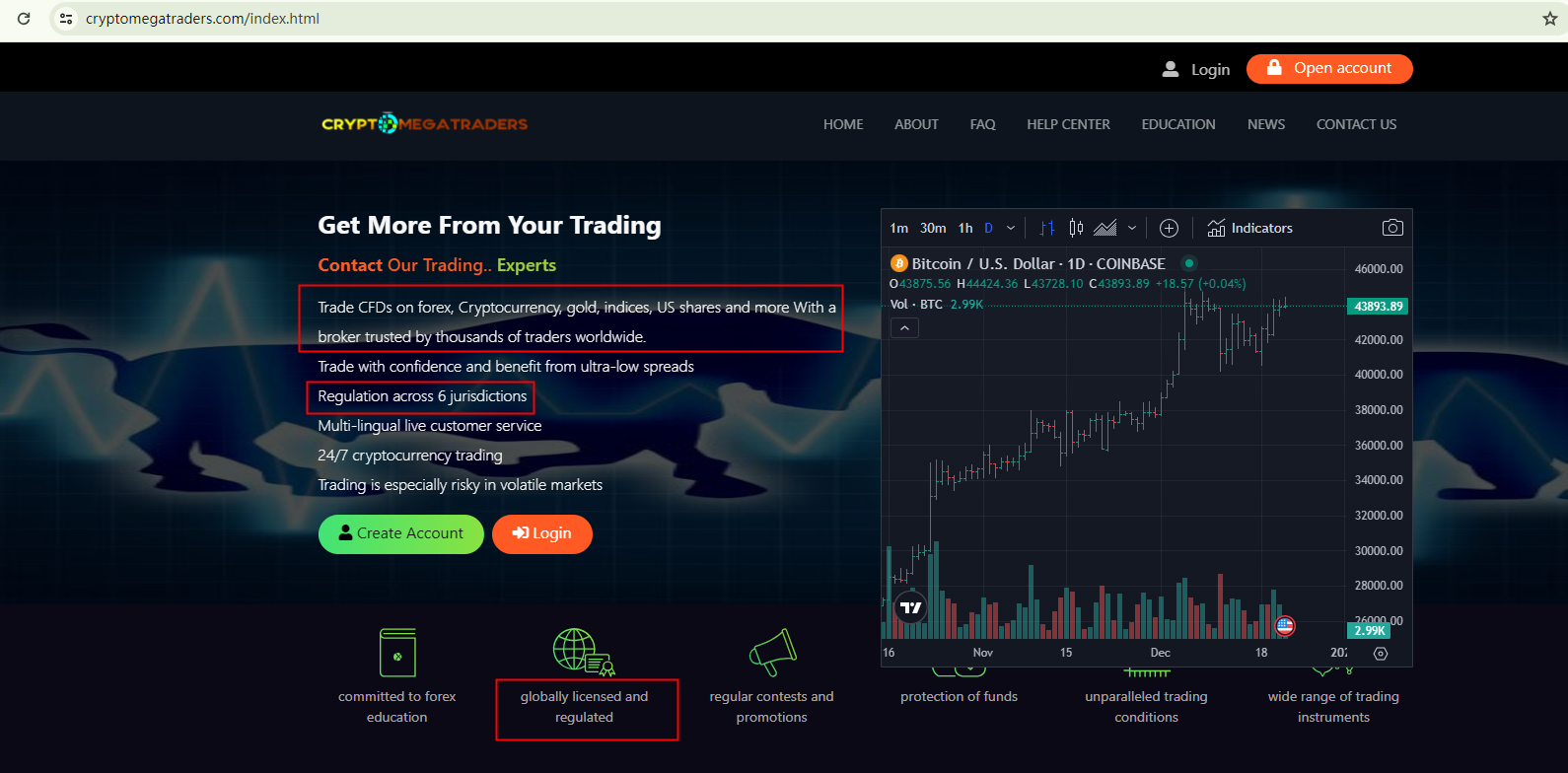This screenshot has height=773, width=1568.
Task: Click 'Multi-lingual live customer service' text
Action: 430,425
